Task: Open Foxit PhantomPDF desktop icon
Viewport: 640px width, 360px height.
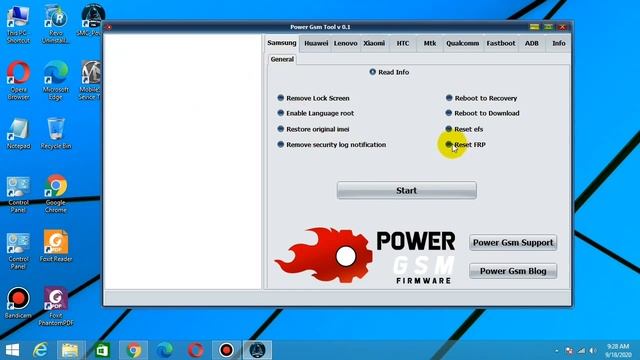Action: pos(56,306)
